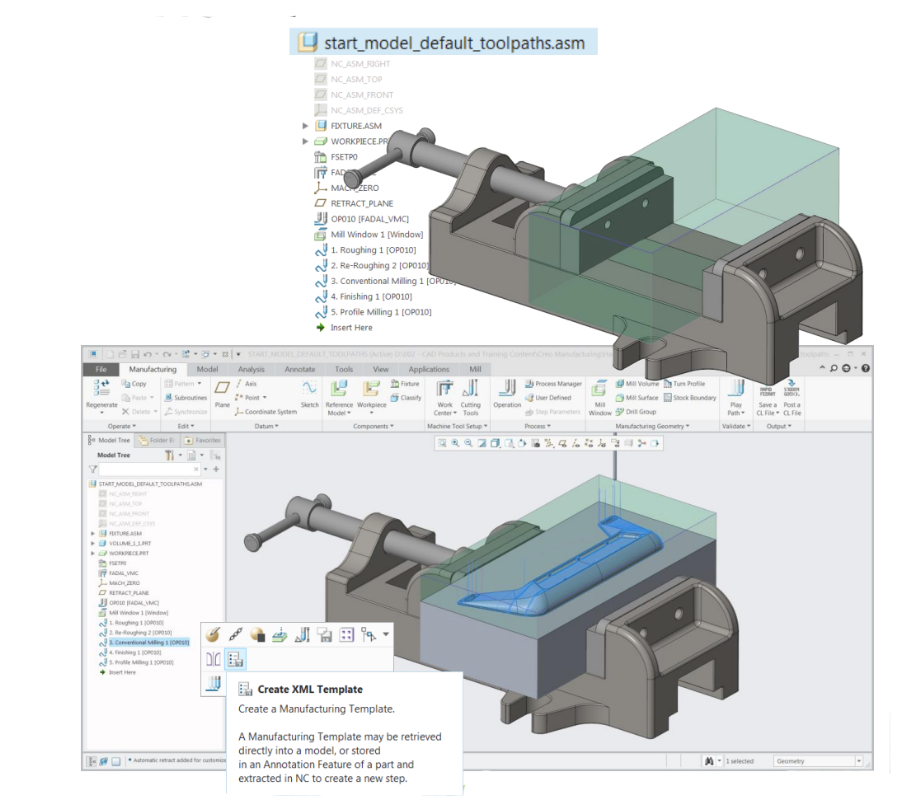Click the Mill Window icon

click(x=599, y=389)
